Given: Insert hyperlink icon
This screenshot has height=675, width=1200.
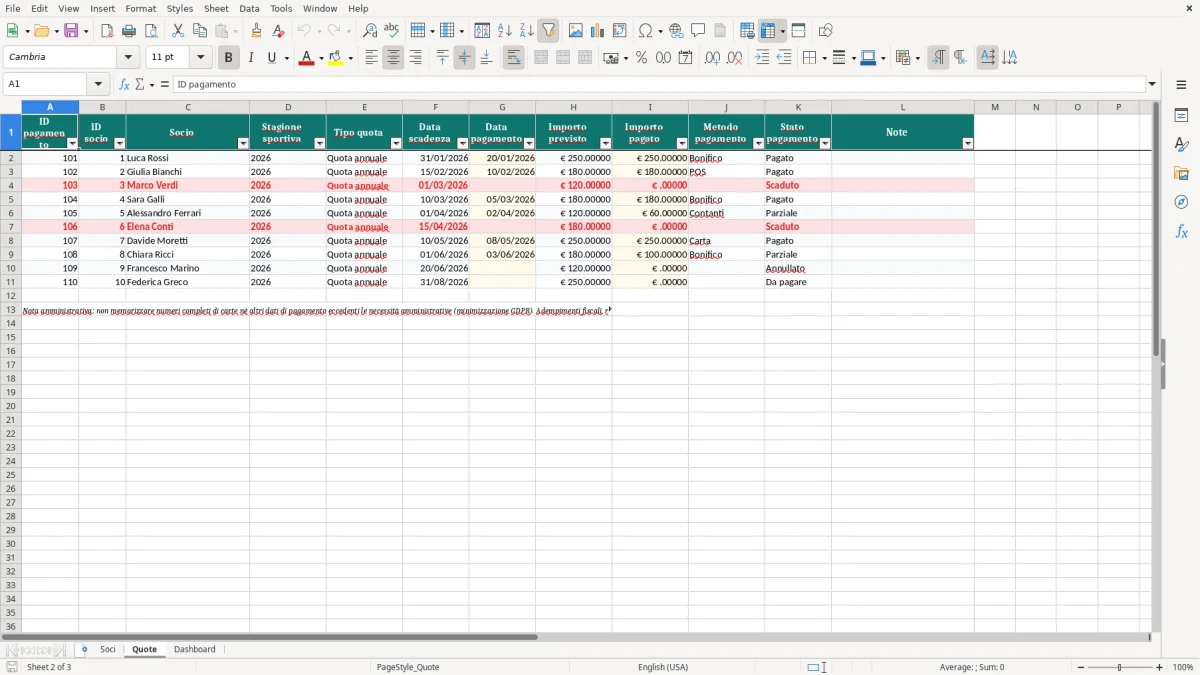Looking at the screenshot, I should point(676,31).
